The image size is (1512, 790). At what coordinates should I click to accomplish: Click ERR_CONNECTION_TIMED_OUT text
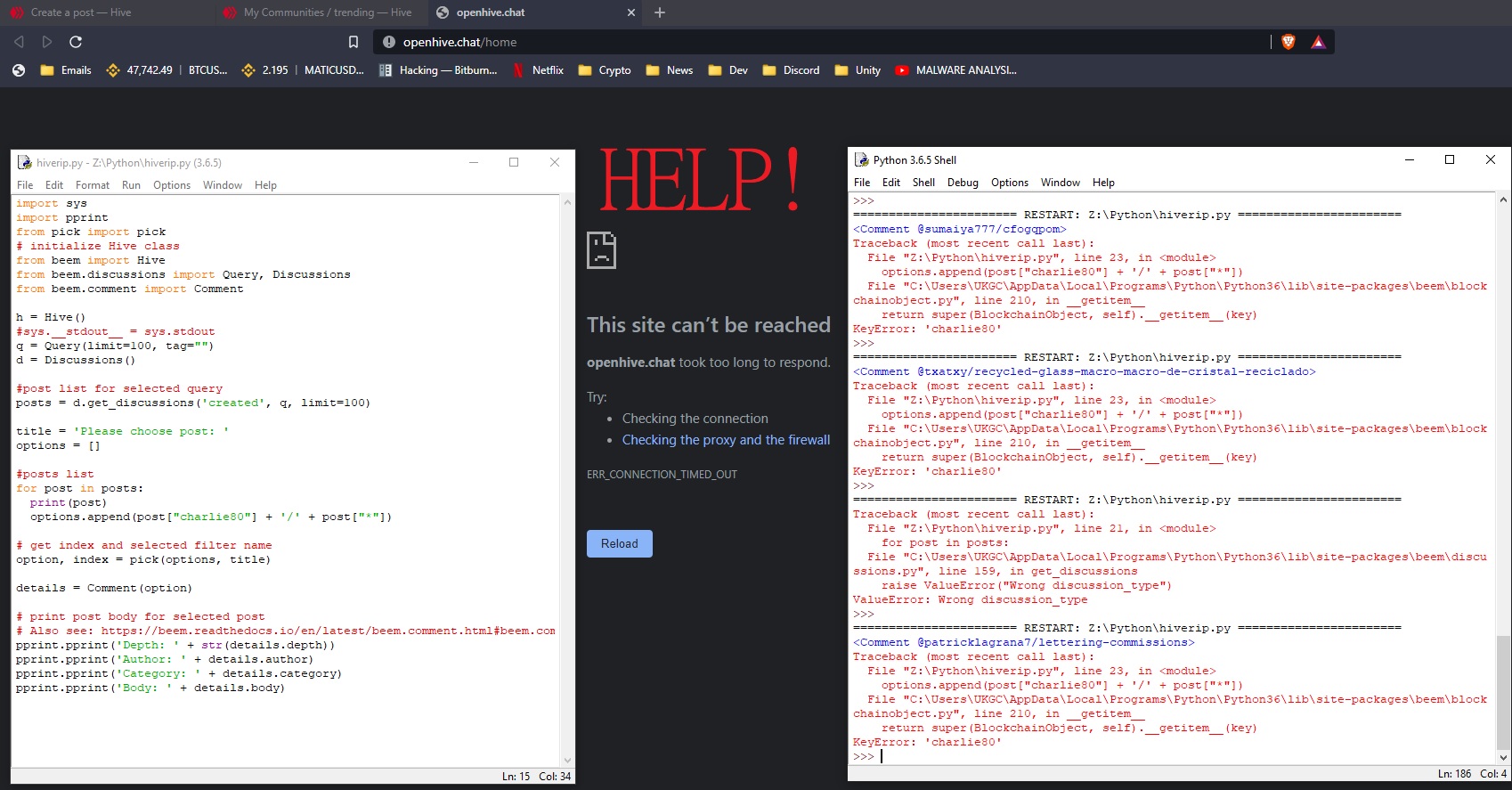[662, 475]
